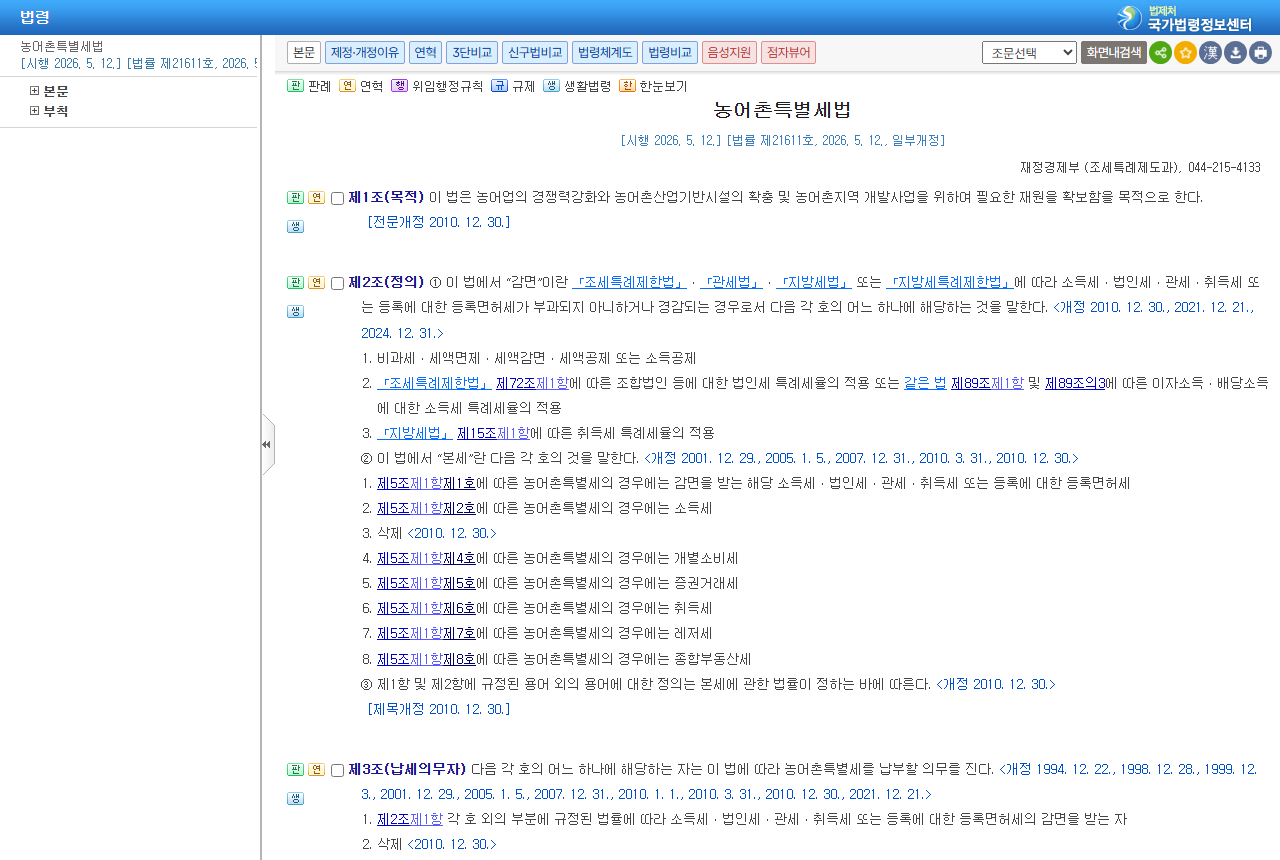
Task: Open 연혁 icon beside 제2조(정의)
Action: point(316,282)
